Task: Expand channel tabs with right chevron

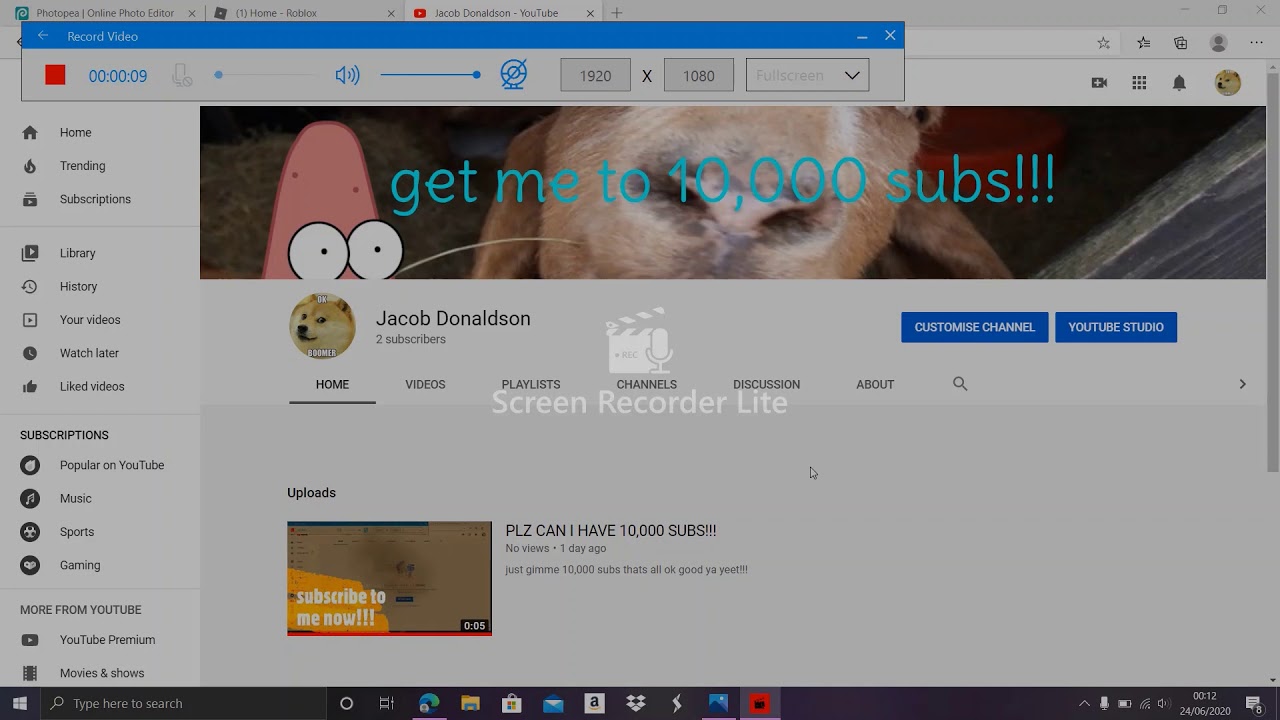Action: 1242,384
